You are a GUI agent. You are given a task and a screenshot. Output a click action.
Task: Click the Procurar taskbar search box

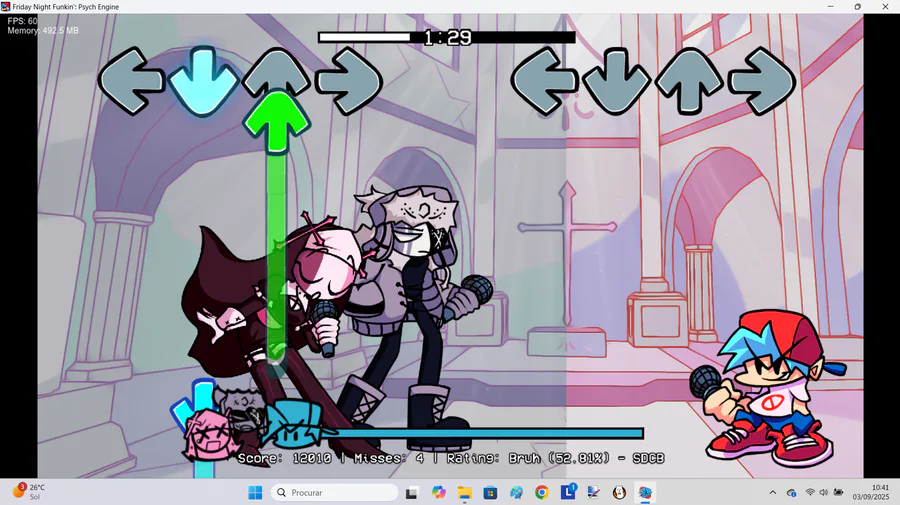334,492
